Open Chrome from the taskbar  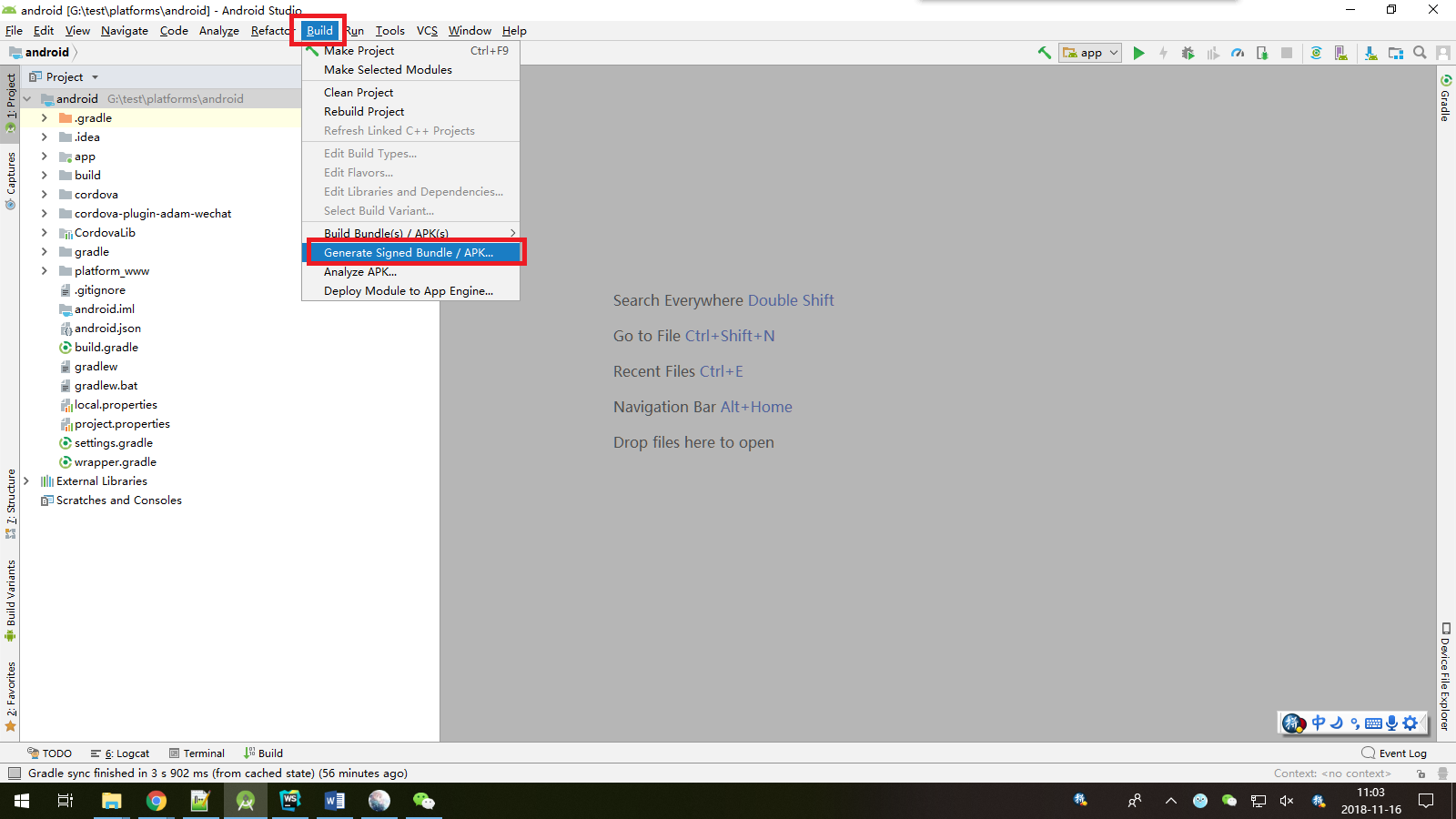[x=157, y=801]
